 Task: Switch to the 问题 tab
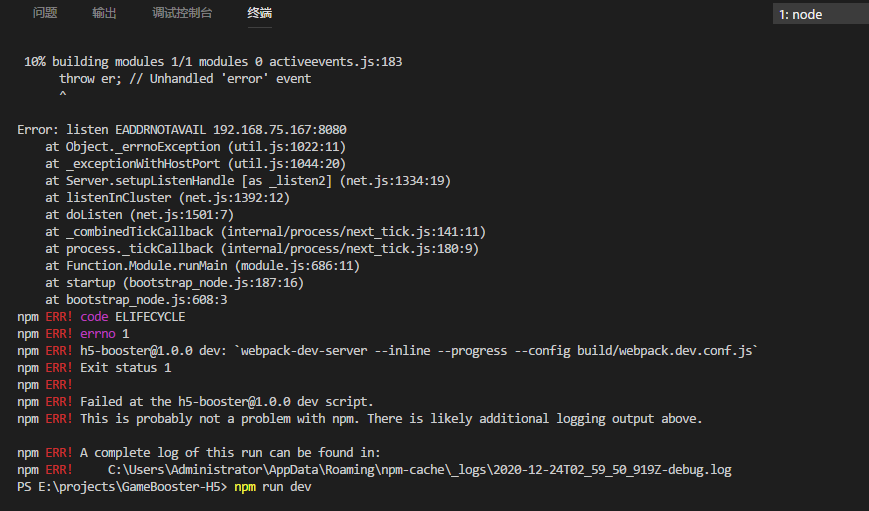pyautogui.click(x=45, y=13)
